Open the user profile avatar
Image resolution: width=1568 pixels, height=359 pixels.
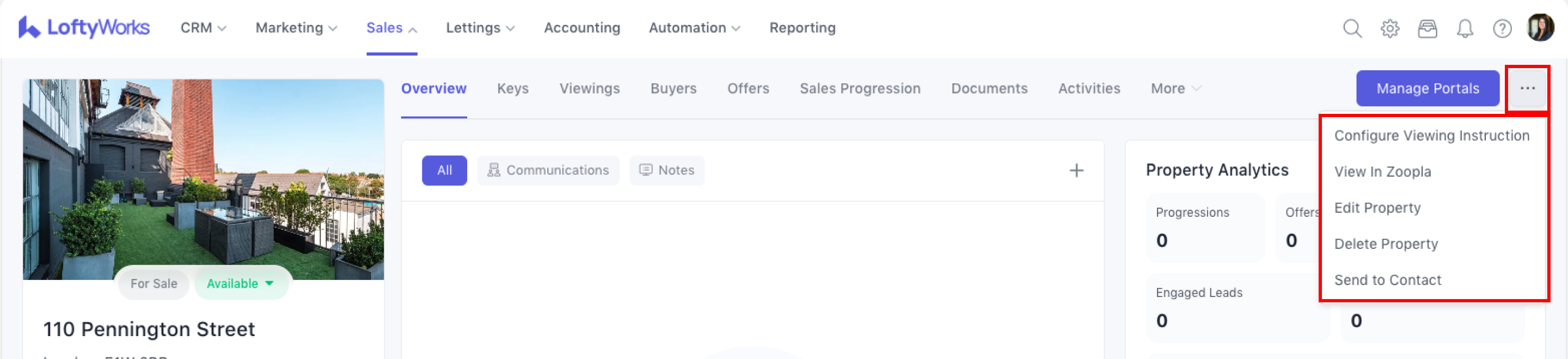1540,27
